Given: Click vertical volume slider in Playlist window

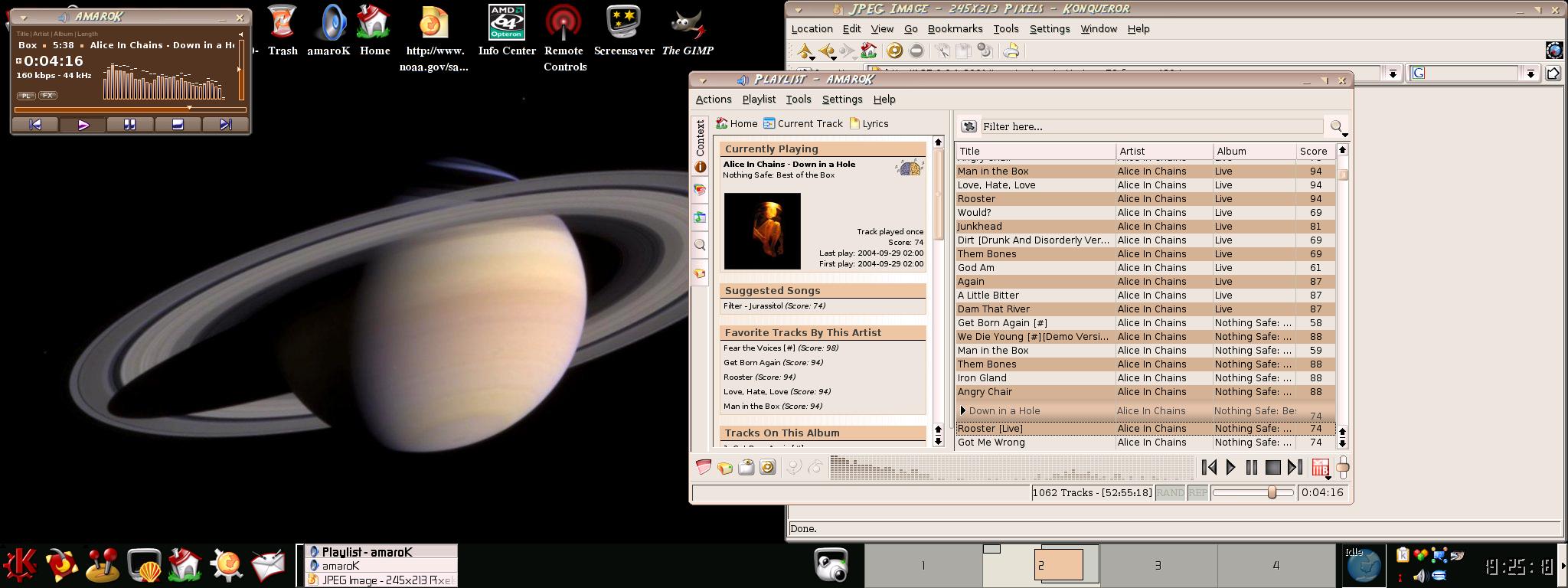Looking at the screenshot, I should pyautogui.click(x=1342, y=467).
